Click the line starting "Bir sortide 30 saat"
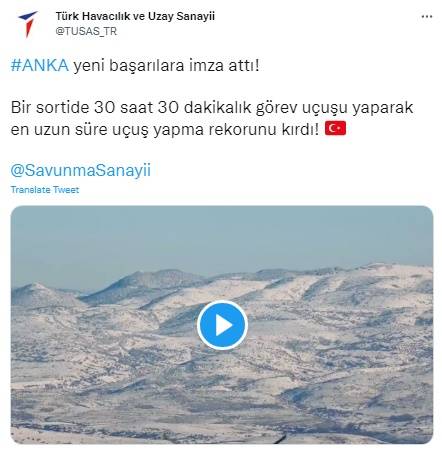 pos(212,108)
